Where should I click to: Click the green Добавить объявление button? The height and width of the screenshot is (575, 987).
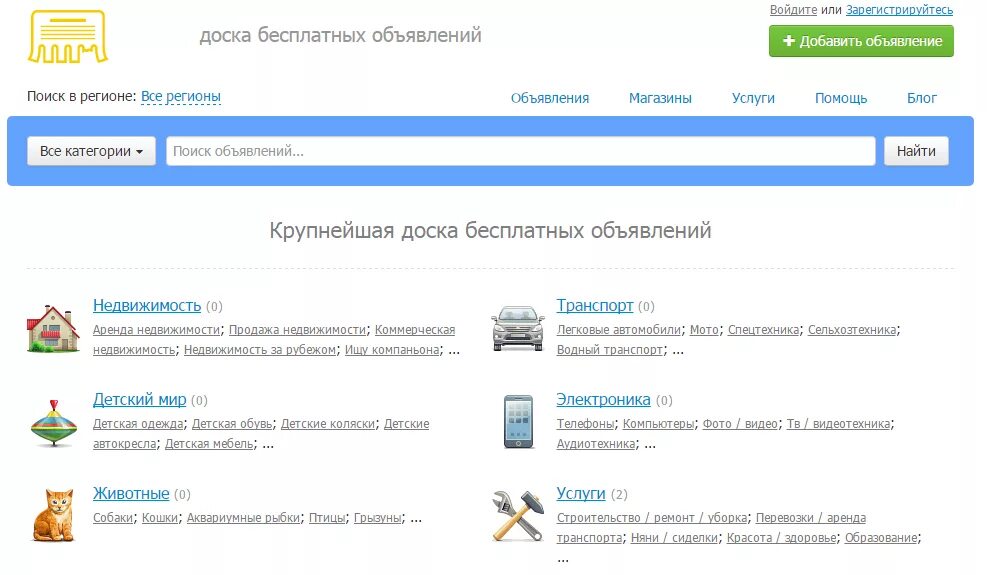[x=861, y=41]
